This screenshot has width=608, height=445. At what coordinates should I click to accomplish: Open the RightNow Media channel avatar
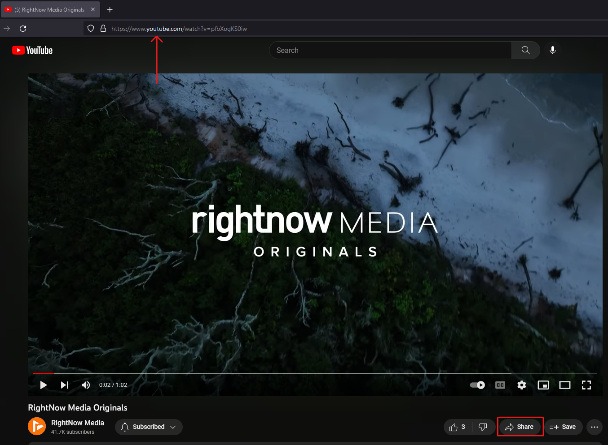[x=37, y=426]
